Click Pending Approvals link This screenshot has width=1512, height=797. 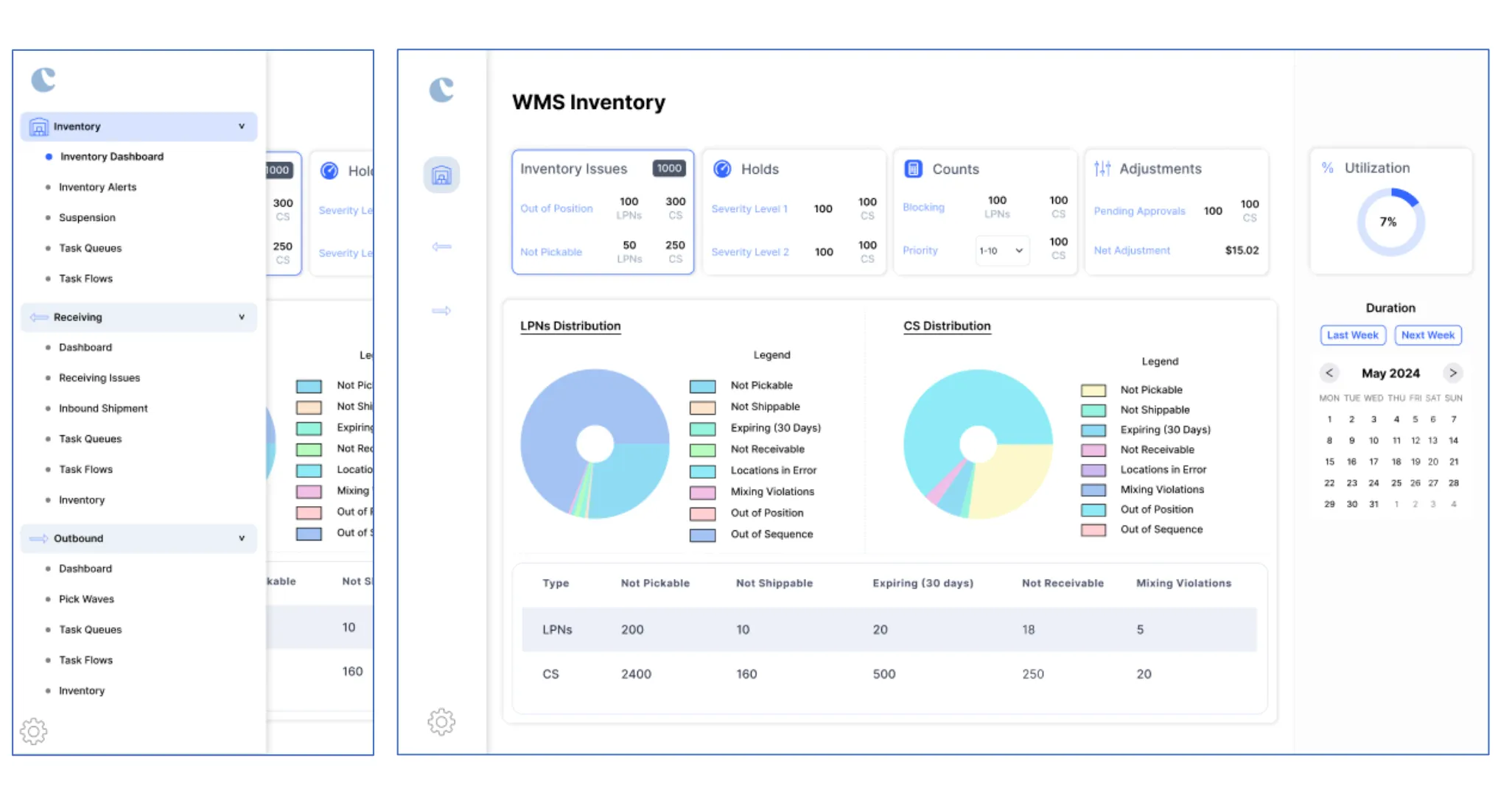(x=1139, y=211)
